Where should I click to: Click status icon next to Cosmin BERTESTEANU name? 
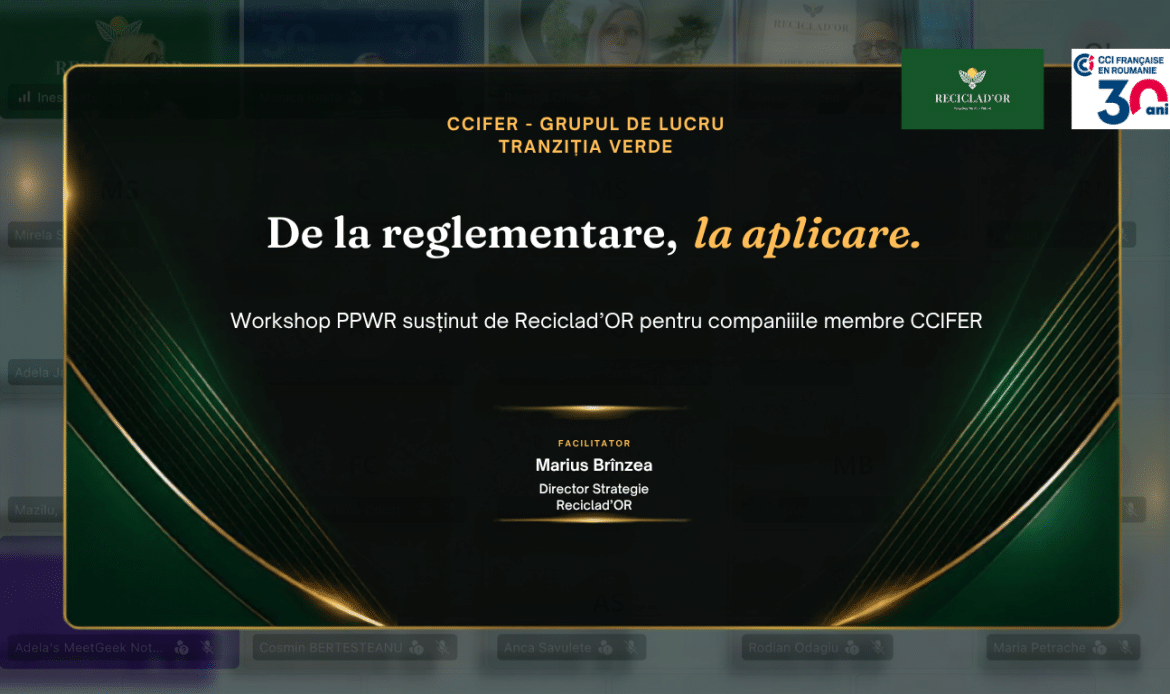tap(417, 648)
